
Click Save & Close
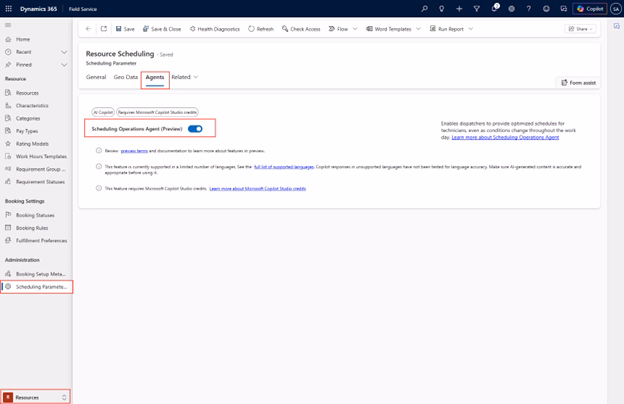tap(162, 29)
